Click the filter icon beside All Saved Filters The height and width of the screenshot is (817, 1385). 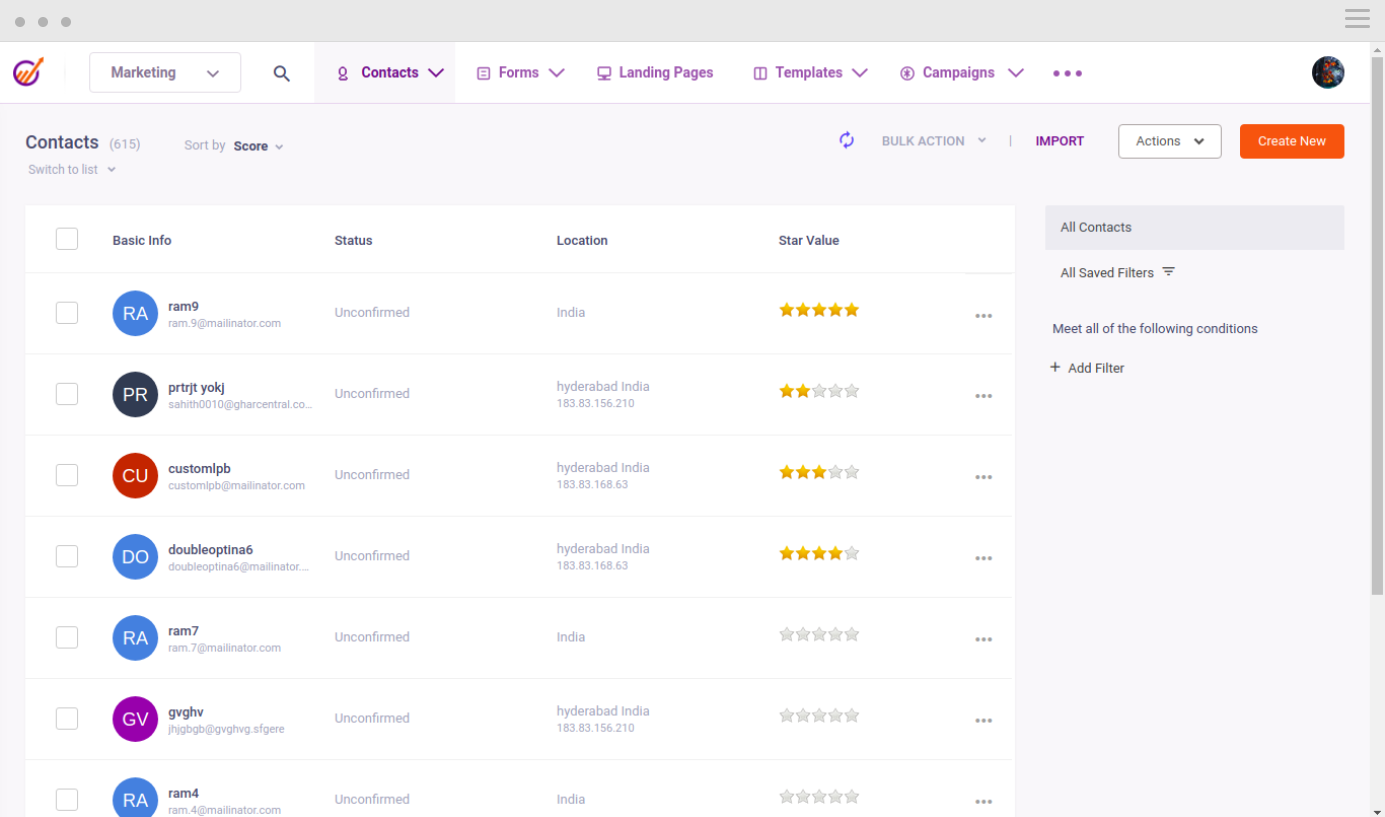(1168, 272)
